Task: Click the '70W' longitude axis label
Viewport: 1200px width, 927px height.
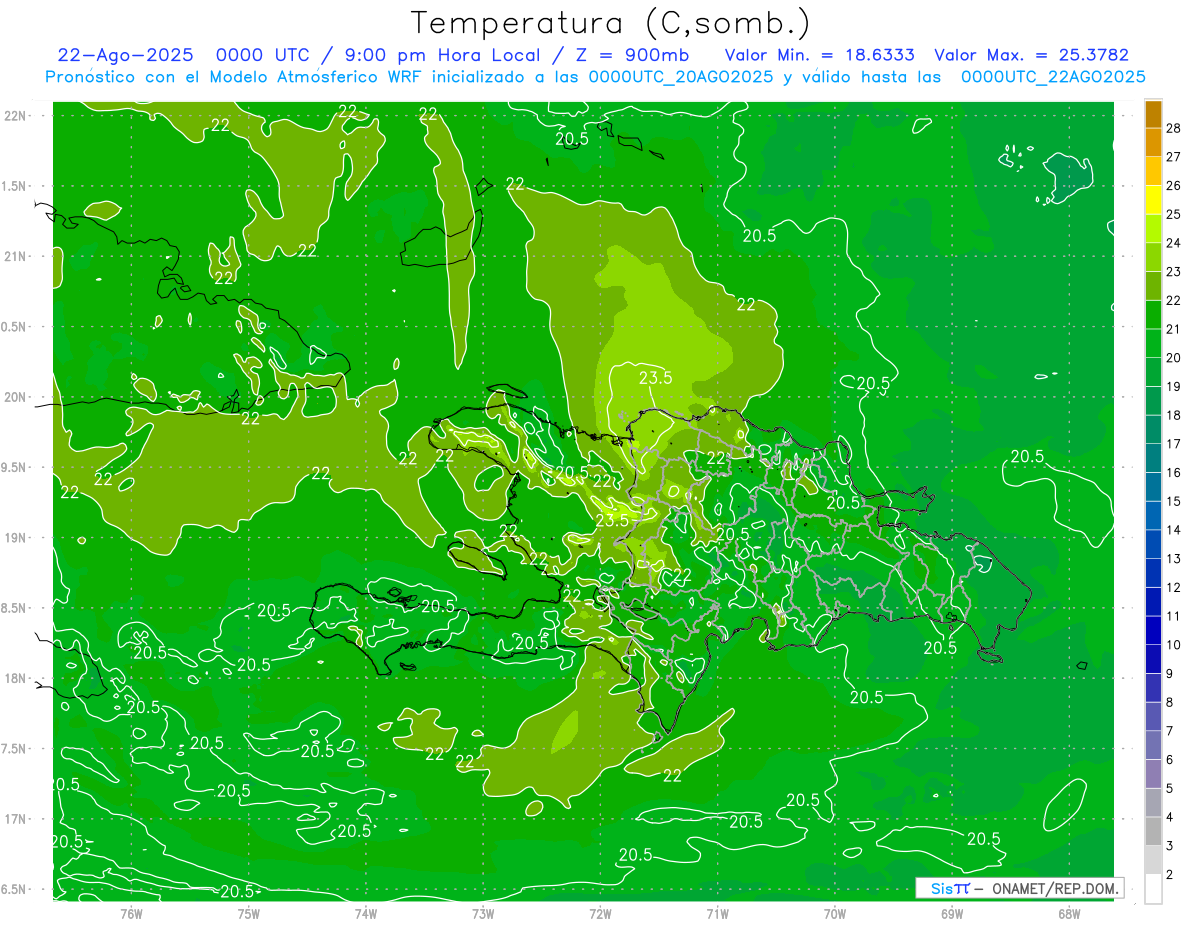Action: (x=835, y=914)
